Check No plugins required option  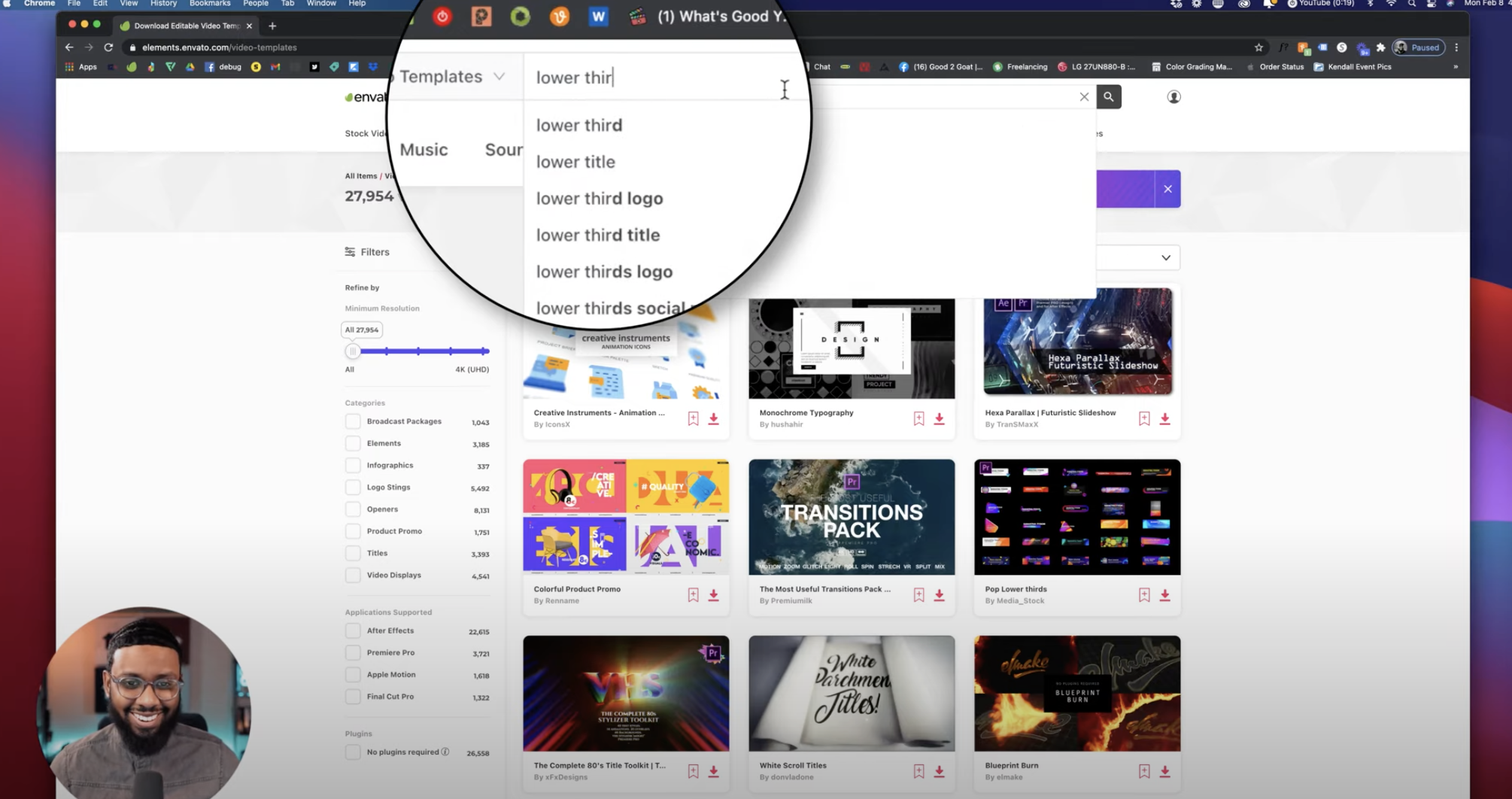pyautogui.click(x=353, y=752)
